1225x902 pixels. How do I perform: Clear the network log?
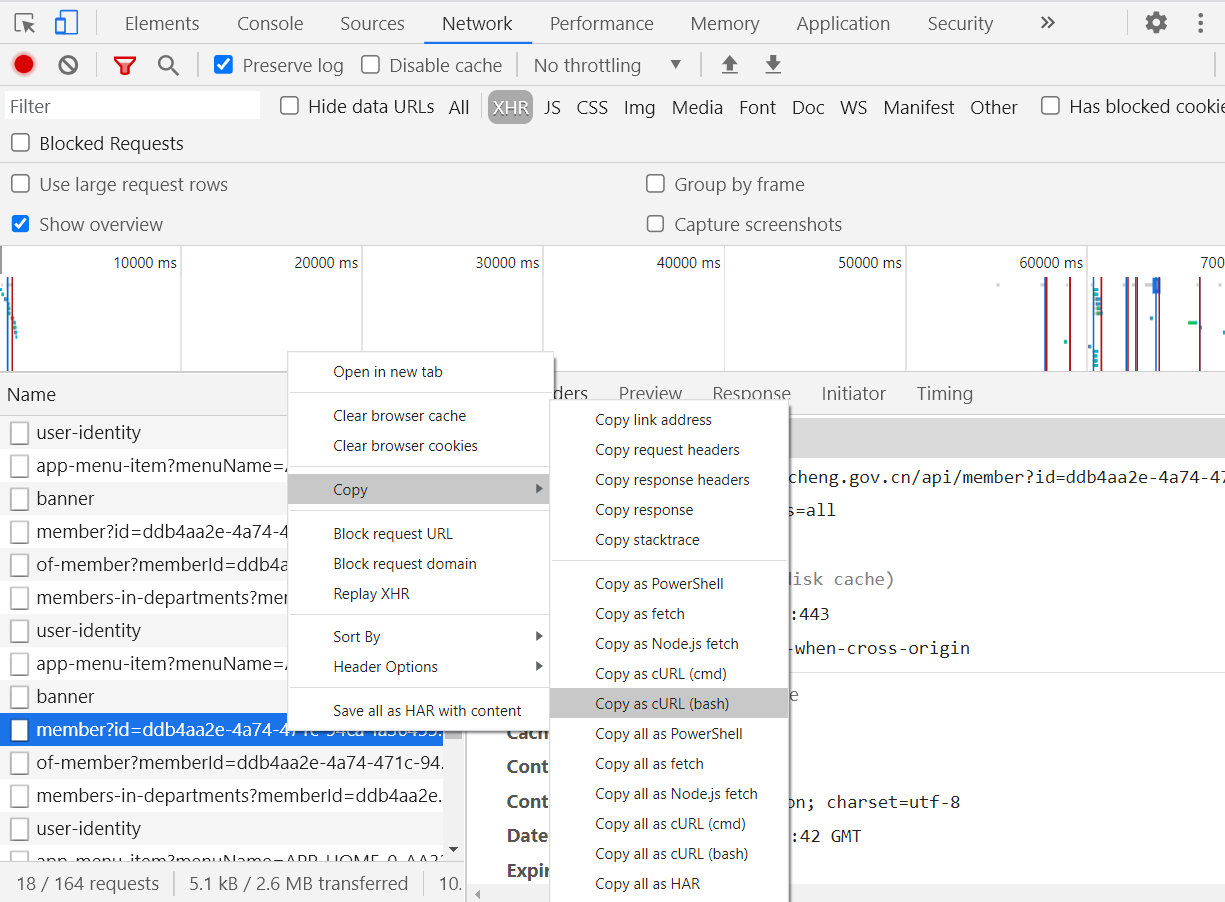tap(68, 65)
